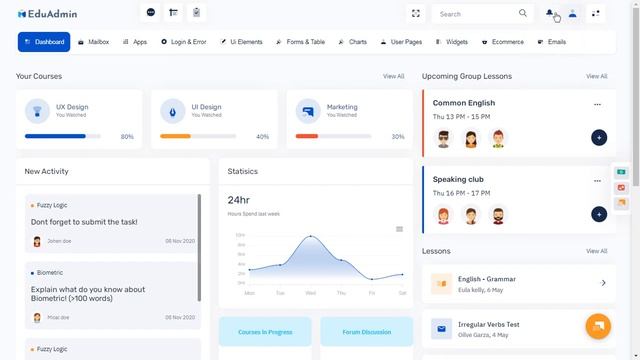
Task: Open the task list icon in header
Action: click(173, 12)
